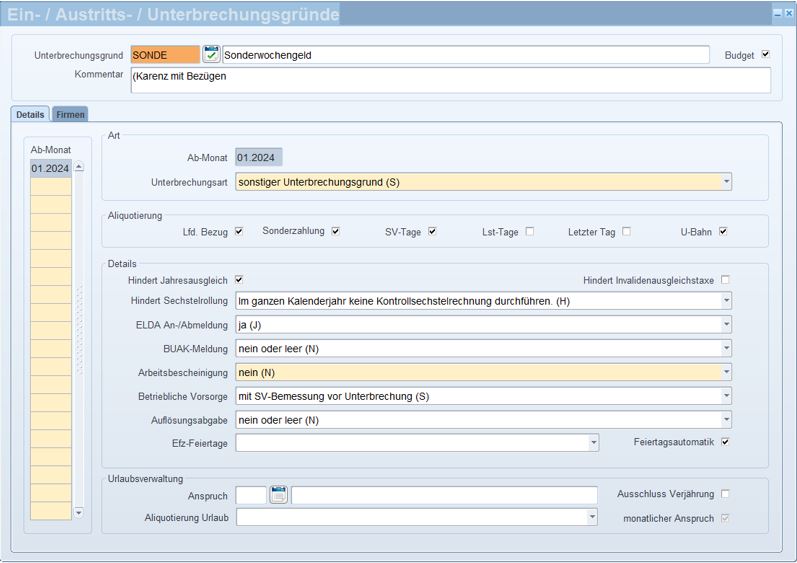The image size is (797, 563).
Task: Open the Efz-Feiertage dropdown
Action: click(592, 442)
